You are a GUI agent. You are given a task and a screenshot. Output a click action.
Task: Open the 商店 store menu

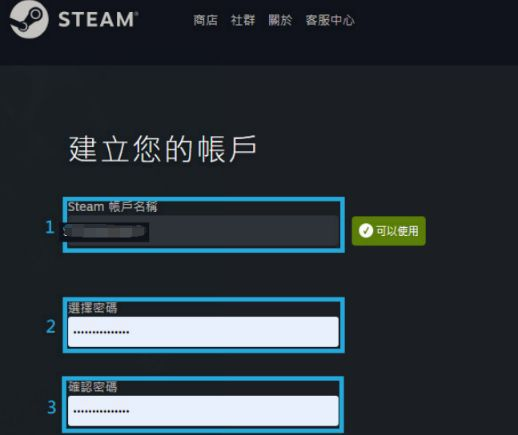pos(205,20)
